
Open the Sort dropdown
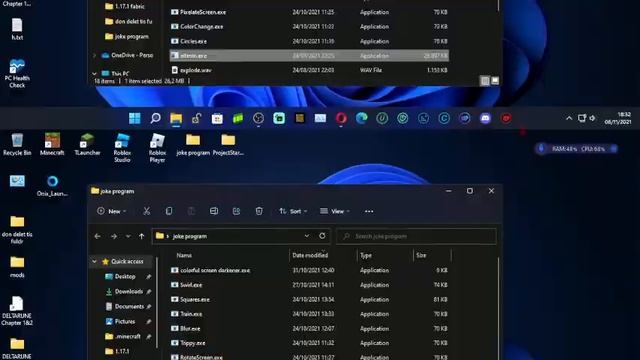click(293, 211)
